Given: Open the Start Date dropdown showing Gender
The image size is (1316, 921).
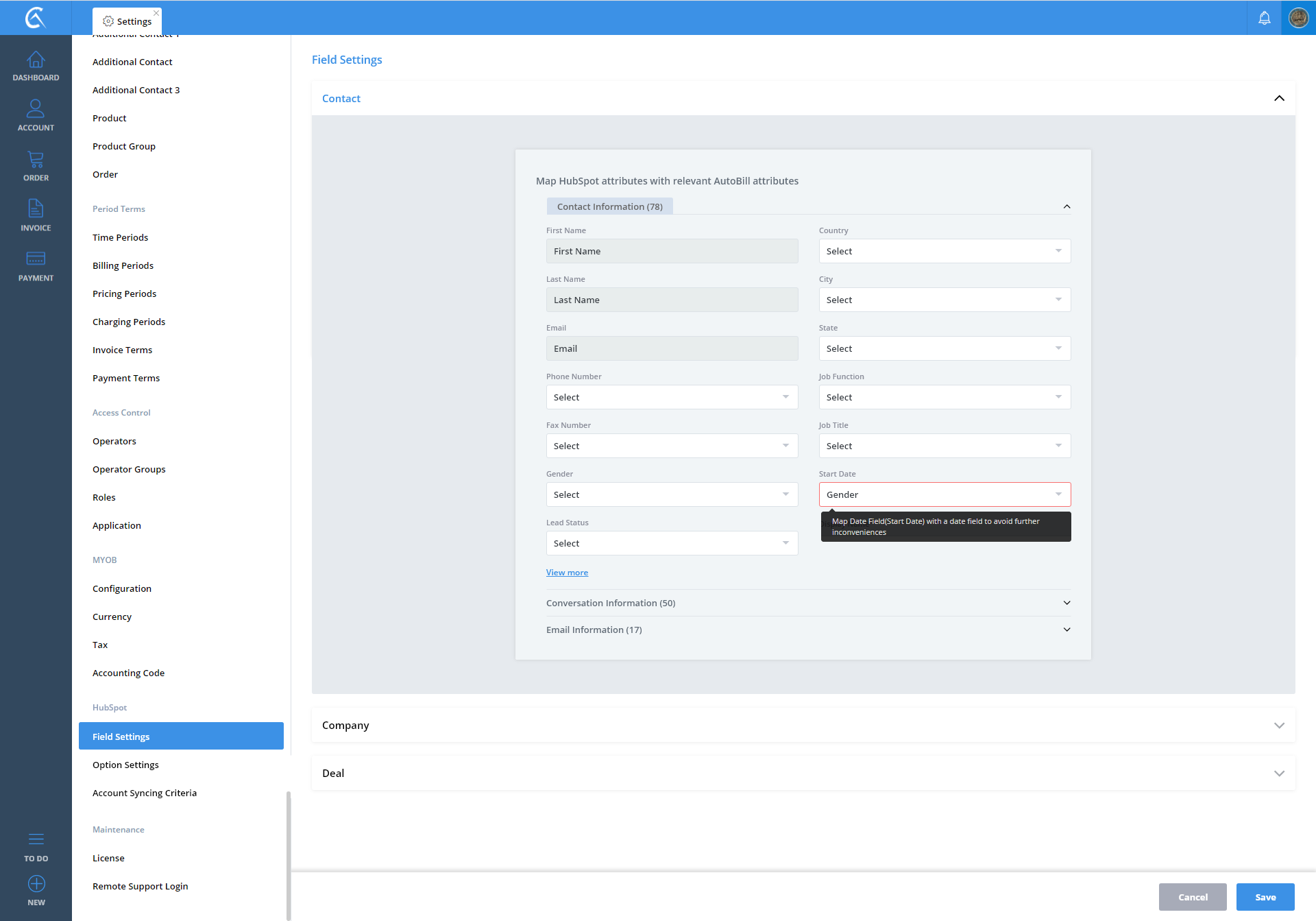Looking at the screenshot, I should tap(944, 494).
